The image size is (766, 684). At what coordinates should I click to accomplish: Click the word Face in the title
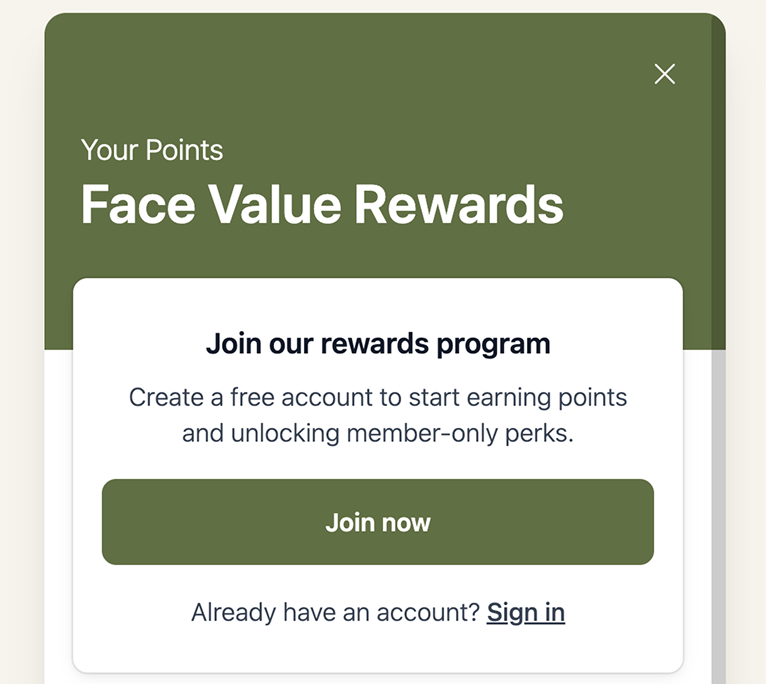click(x=138, y=204)
